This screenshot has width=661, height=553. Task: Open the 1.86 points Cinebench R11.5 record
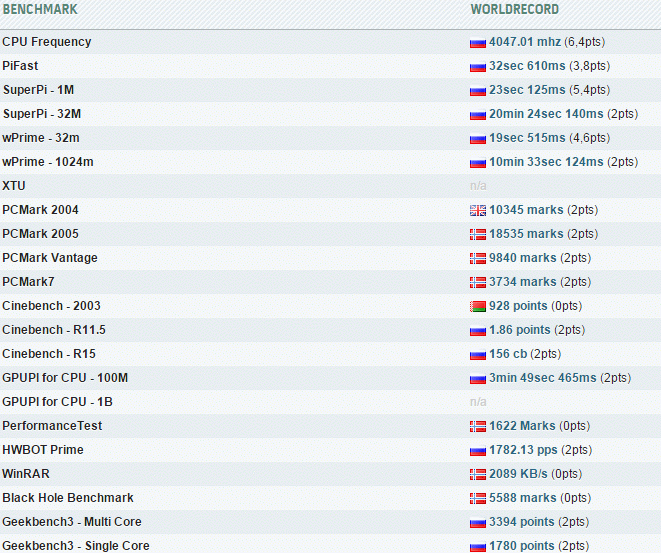[x=520, y=330]
